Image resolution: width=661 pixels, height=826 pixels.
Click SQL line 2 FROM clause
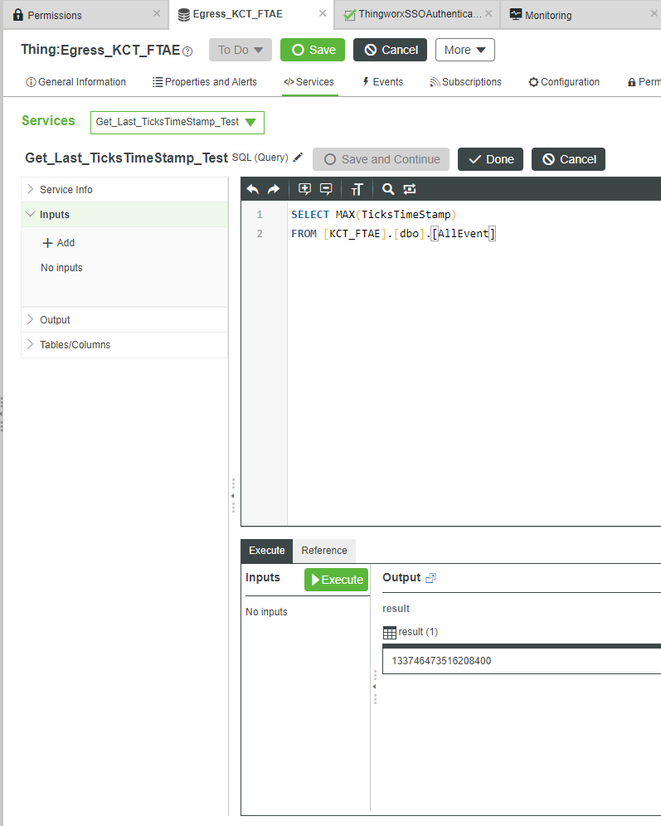click(393, 233)
